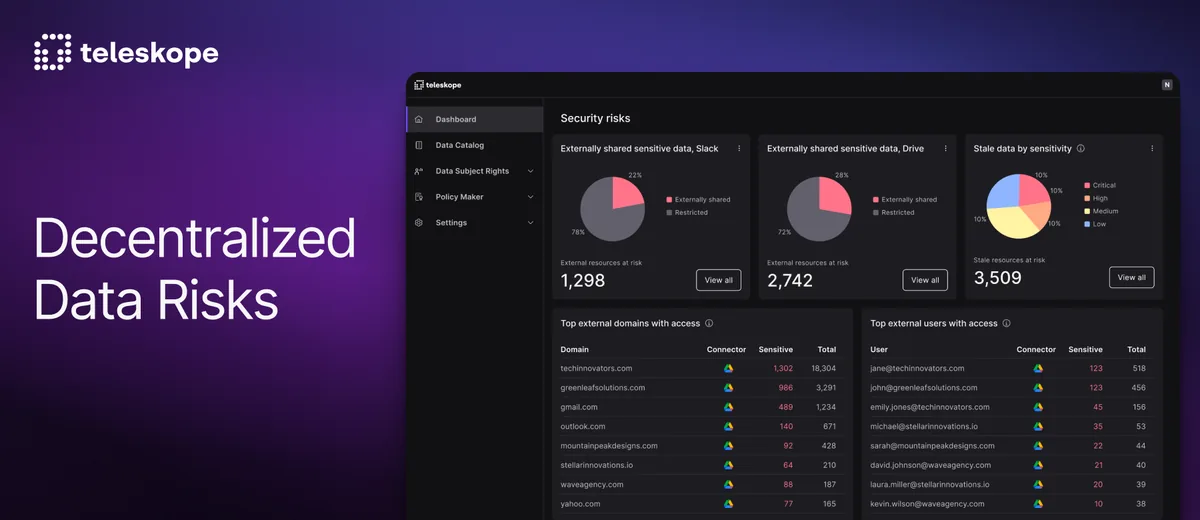1200x520 pixels.
Task: Click the Drive sharing pie chart
Action: tap(819, 208)
